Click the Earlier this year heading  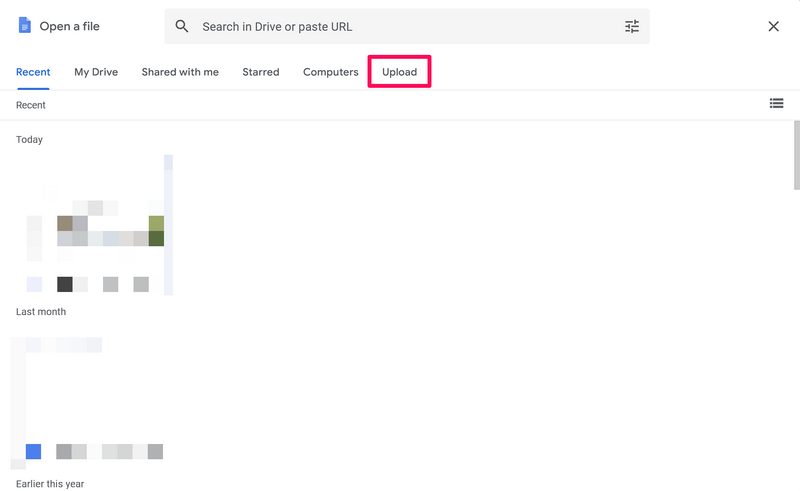(50, 484)
